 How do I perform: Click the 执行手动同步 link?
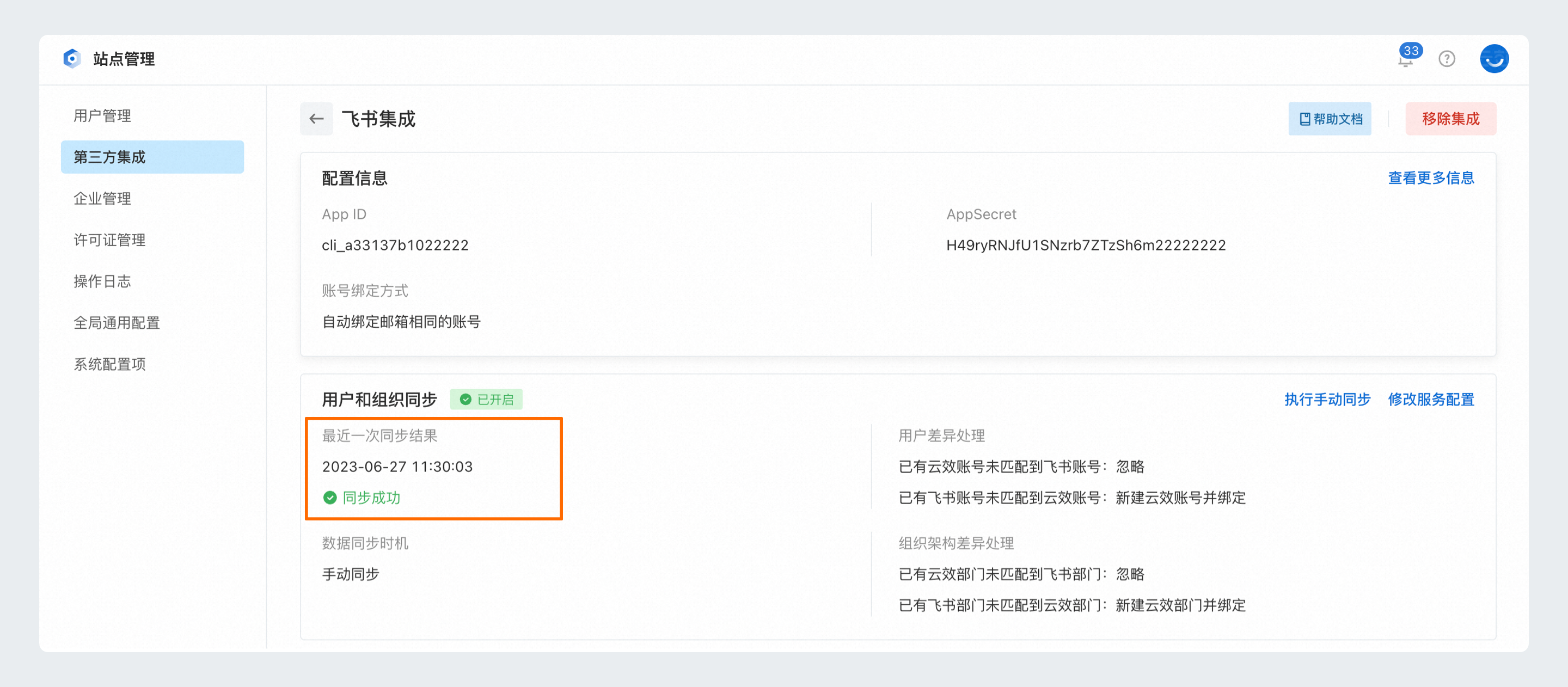point(1327,399)
